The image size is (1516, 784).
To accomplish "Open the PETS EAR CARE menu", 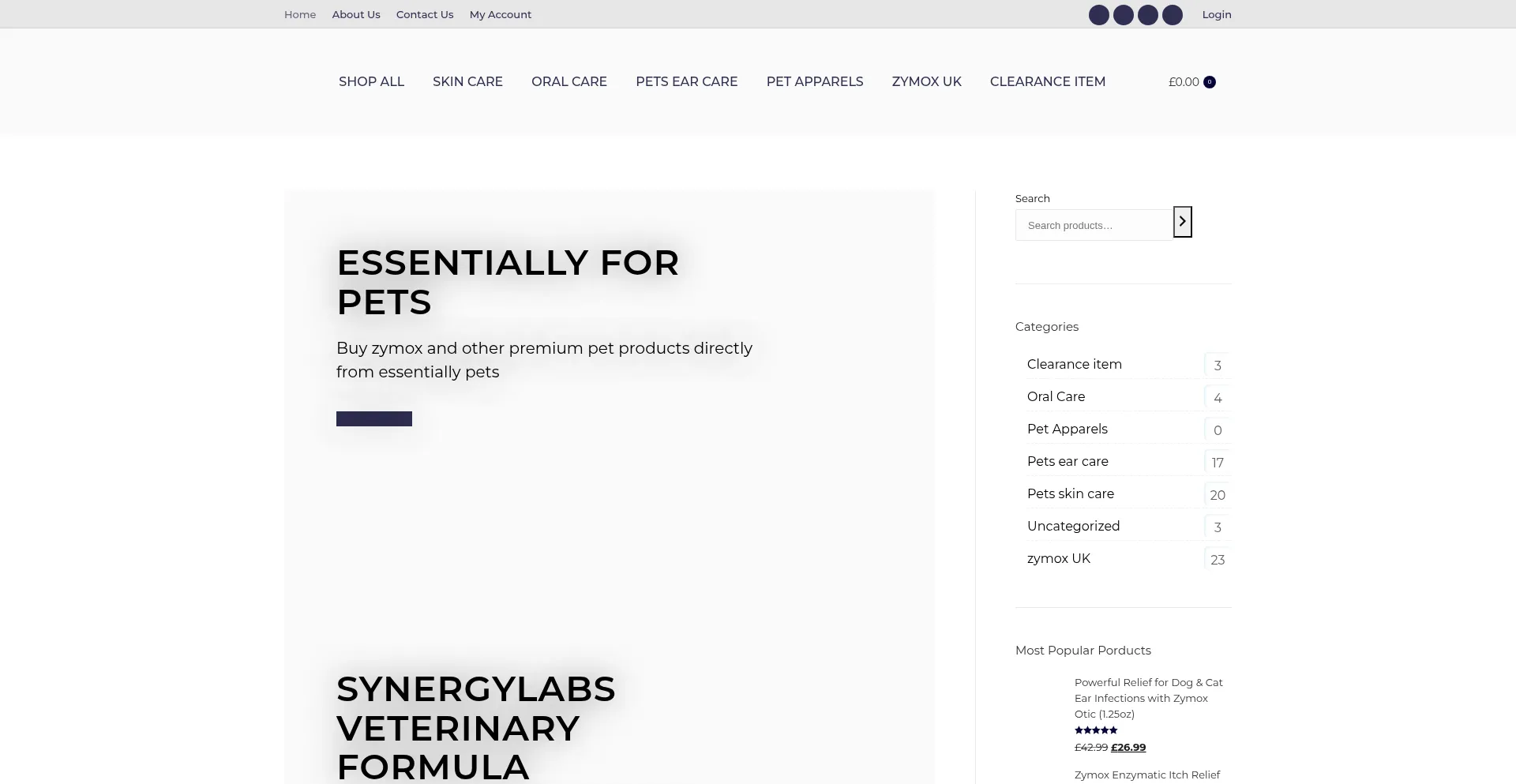I will [686, 82].
